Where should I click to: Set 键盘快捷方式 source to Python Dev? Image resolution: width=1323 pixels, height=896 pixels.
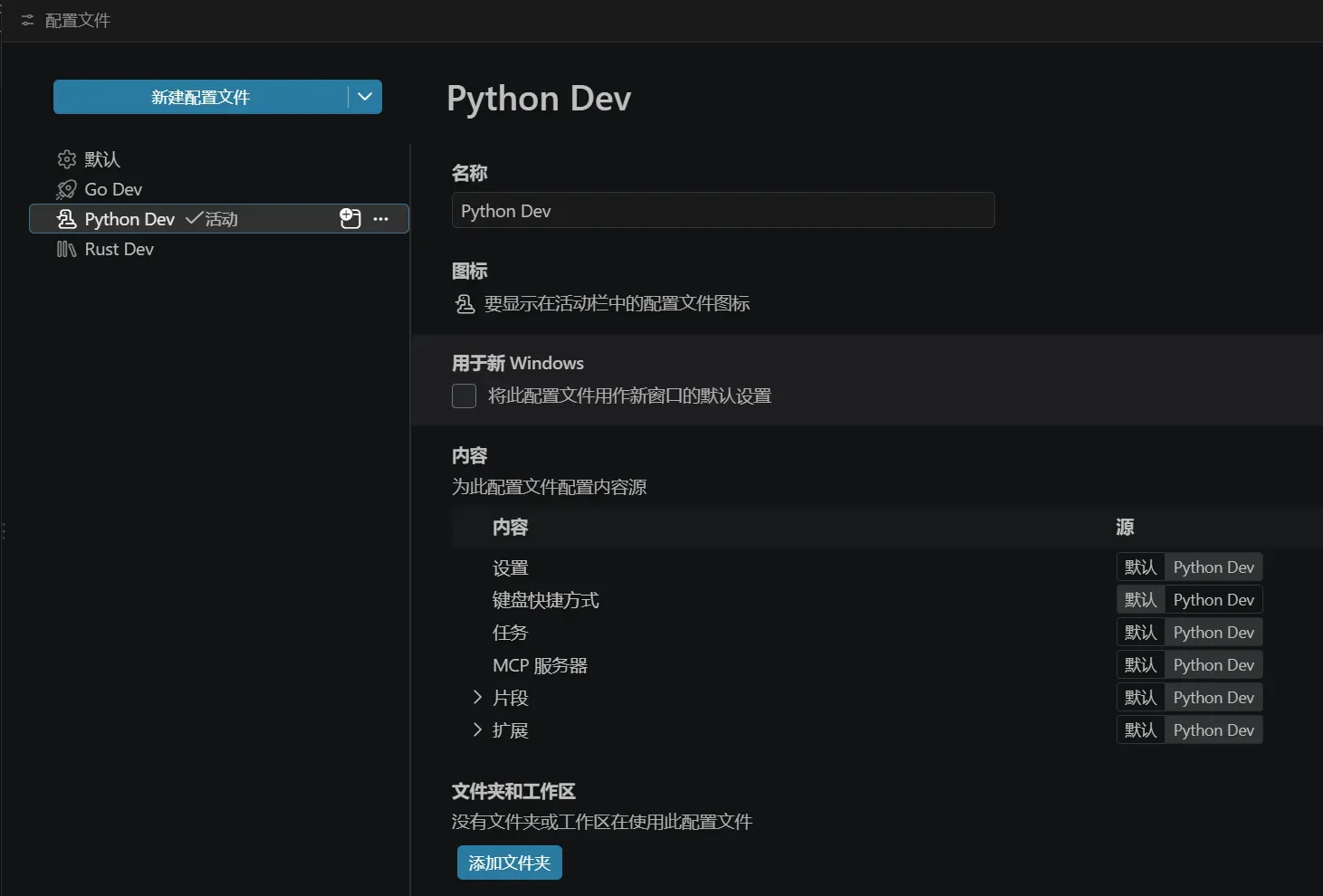coord(1213,600)
